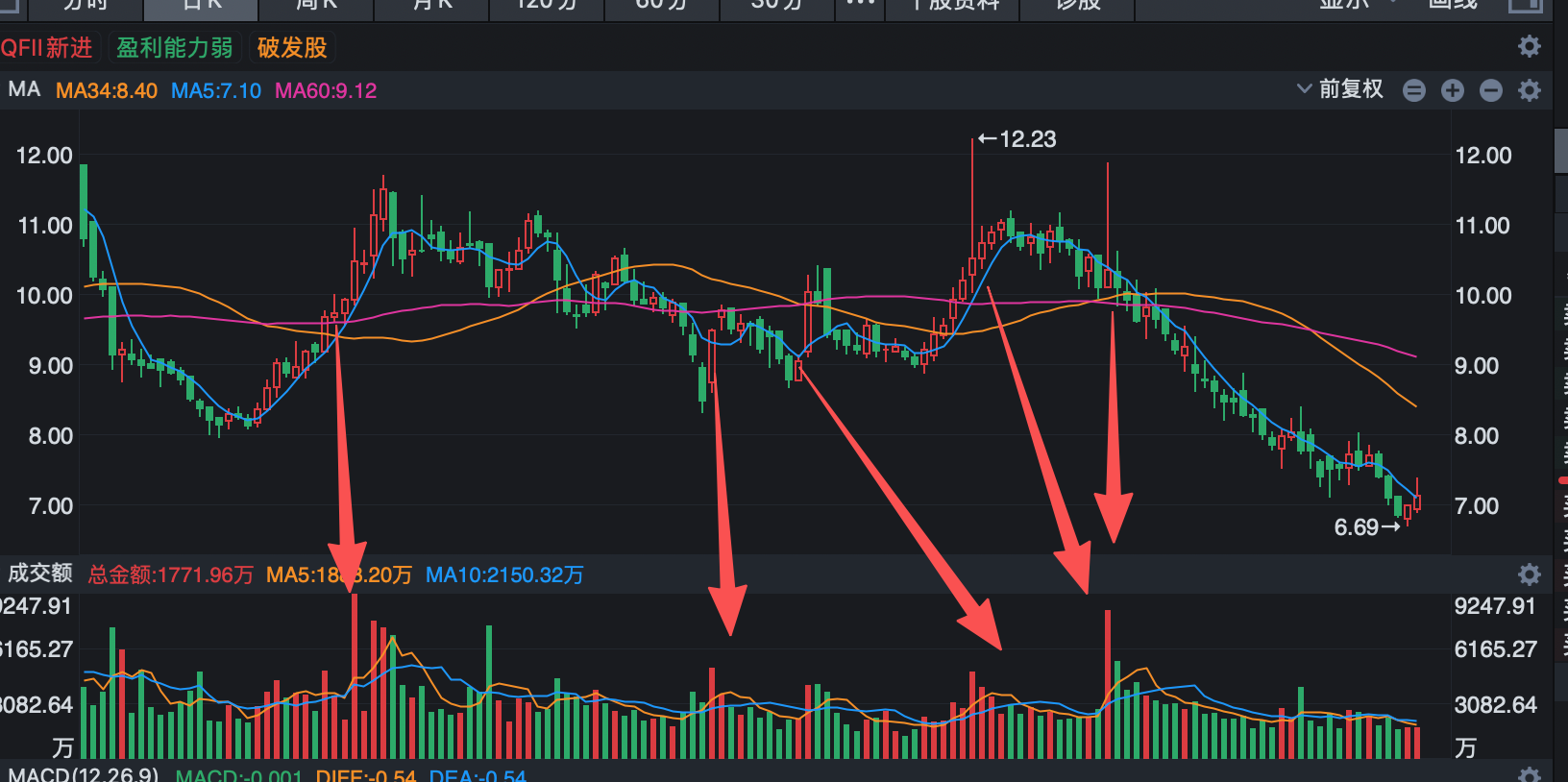Click the 成交额 indicator name label
This screenshot has height=782, width=1568.
point(40,574)
